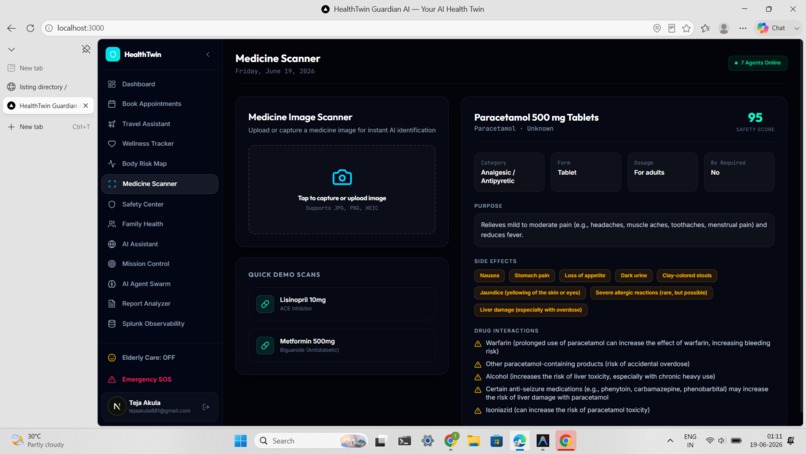The image size is (806, 454).
Task: Click the Jaundice side effect tag
Action: [529, 293]
